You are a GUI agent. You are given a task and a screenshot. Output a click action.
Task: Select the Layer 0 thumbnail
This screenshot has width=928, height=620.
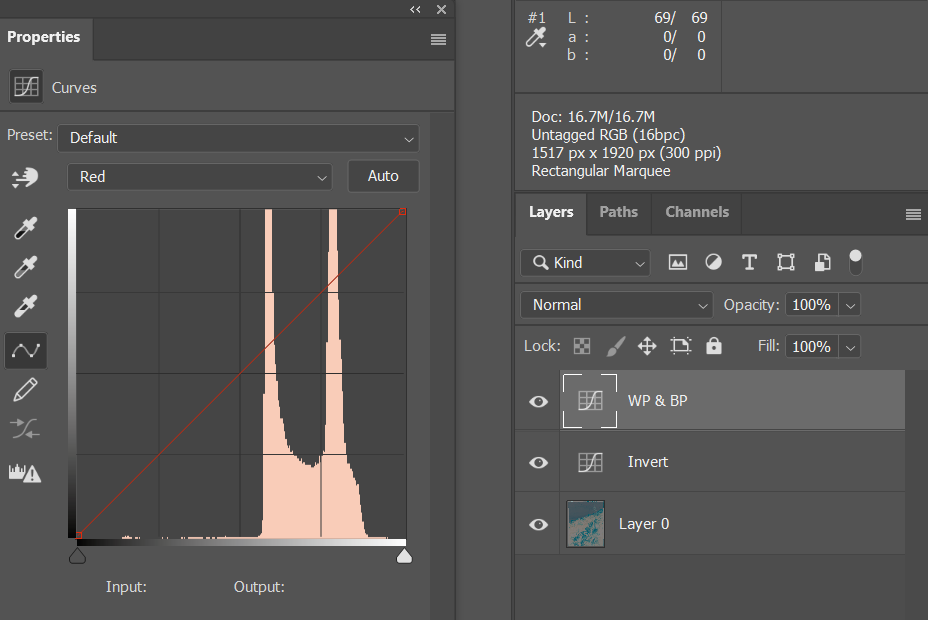point(585,524)
